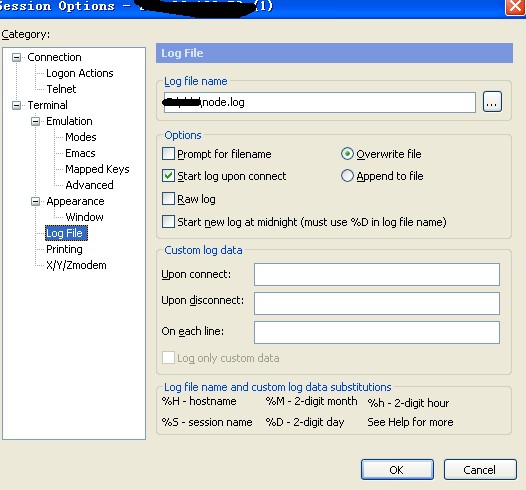Image resolution: width=526 pixels, height=490 pixels.
Task: Select Telnet category
Action: coord(61,89)
